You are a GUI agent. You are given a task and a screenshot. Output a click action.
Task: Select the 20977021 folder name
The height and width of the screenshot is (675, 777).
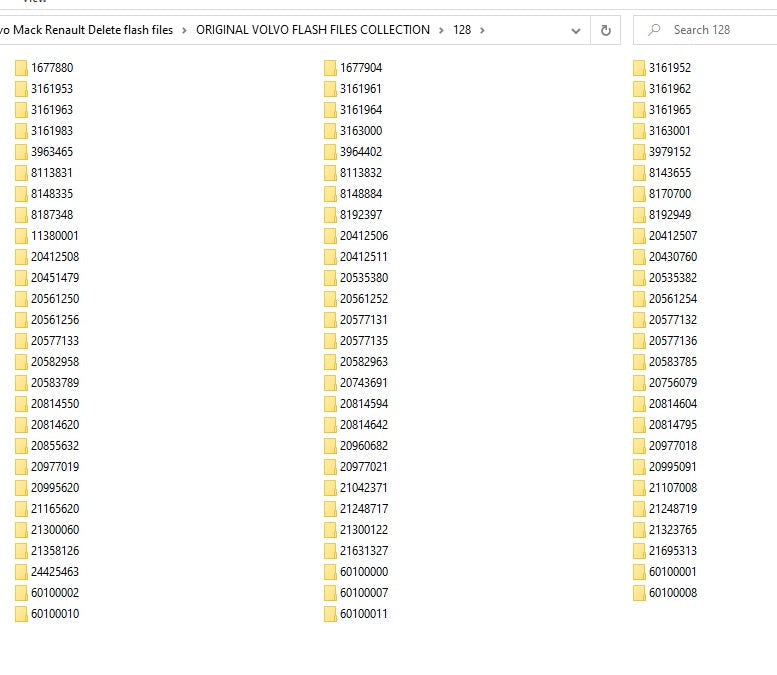pyautogui.click(x=363, y=467)
